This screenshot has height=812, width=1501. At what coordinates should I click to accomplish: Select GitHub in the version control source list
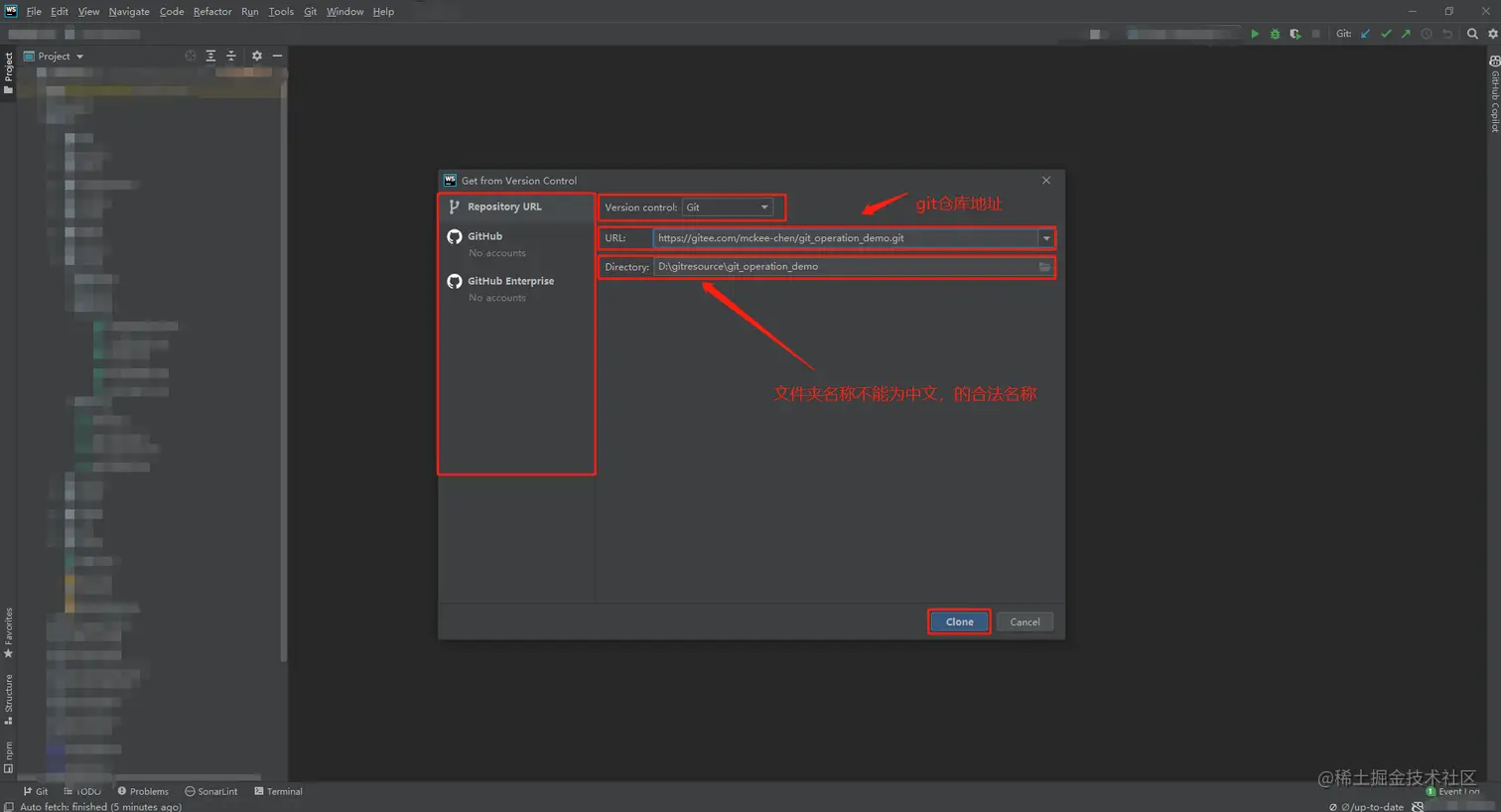point(485,236)
